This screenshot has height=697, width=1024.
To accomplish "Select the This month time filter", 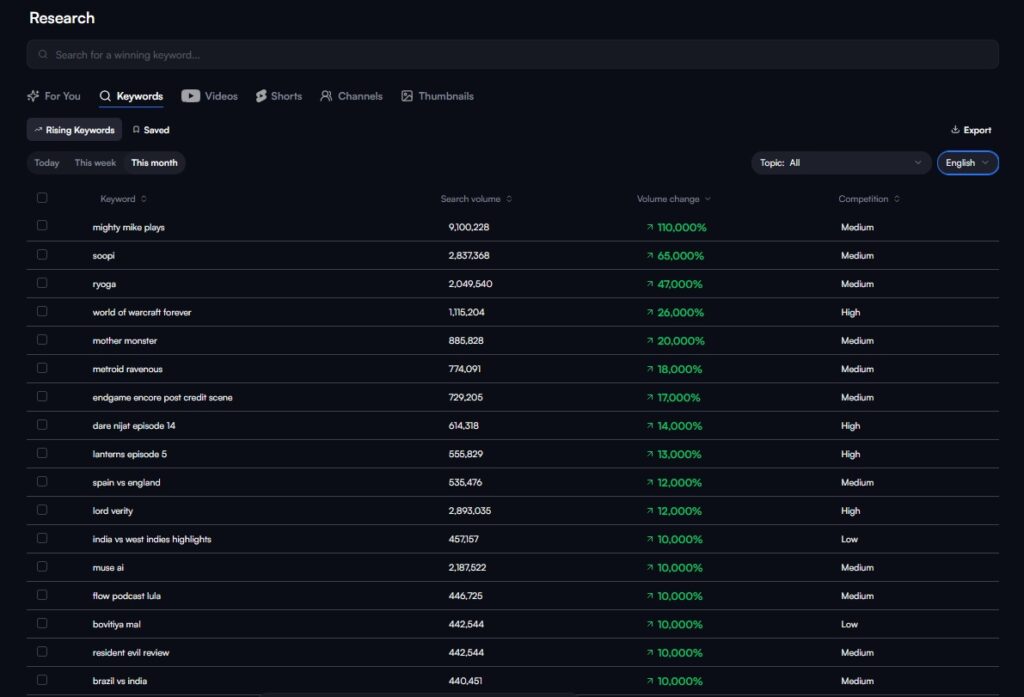I will point(154,163).
